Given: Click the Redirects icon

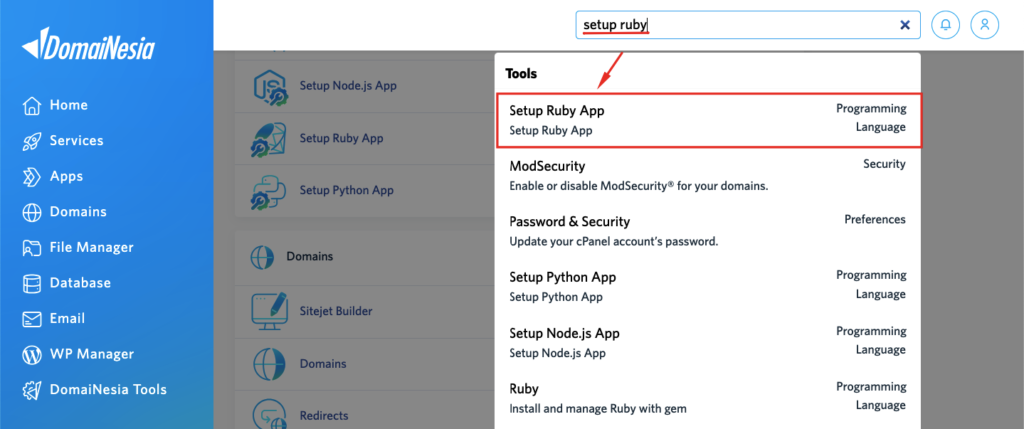Looking at the screenshot, I should 270,413.
